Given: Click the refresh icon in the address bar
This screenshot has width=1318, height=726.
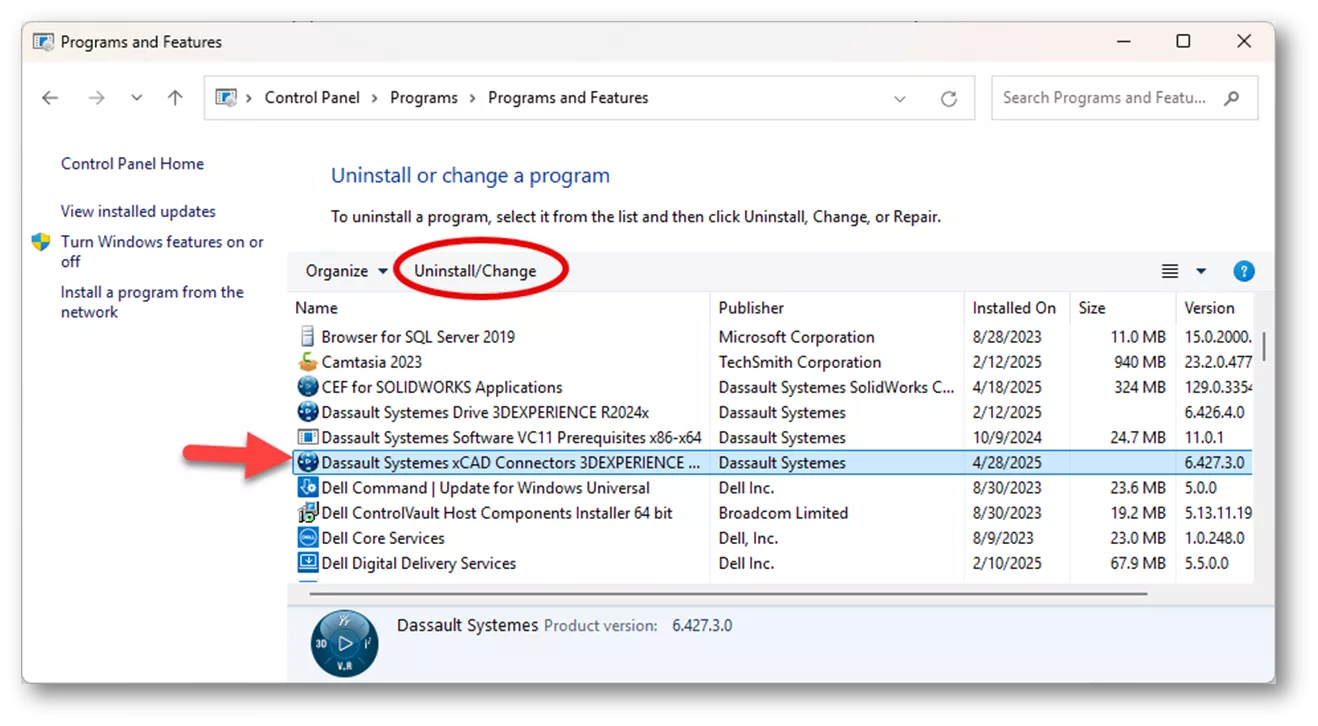Looking at the screenshot, I should coord(948,98).
